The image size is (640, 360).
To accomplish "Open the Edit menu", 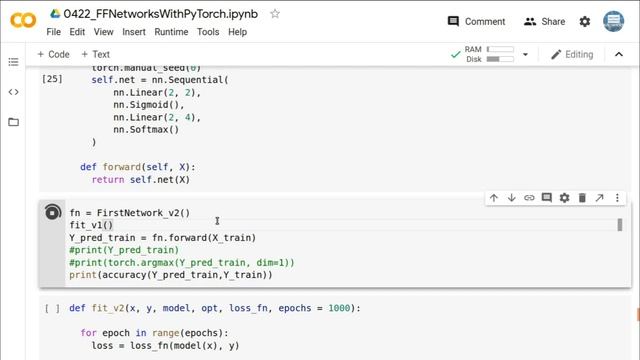I will 77,32.
